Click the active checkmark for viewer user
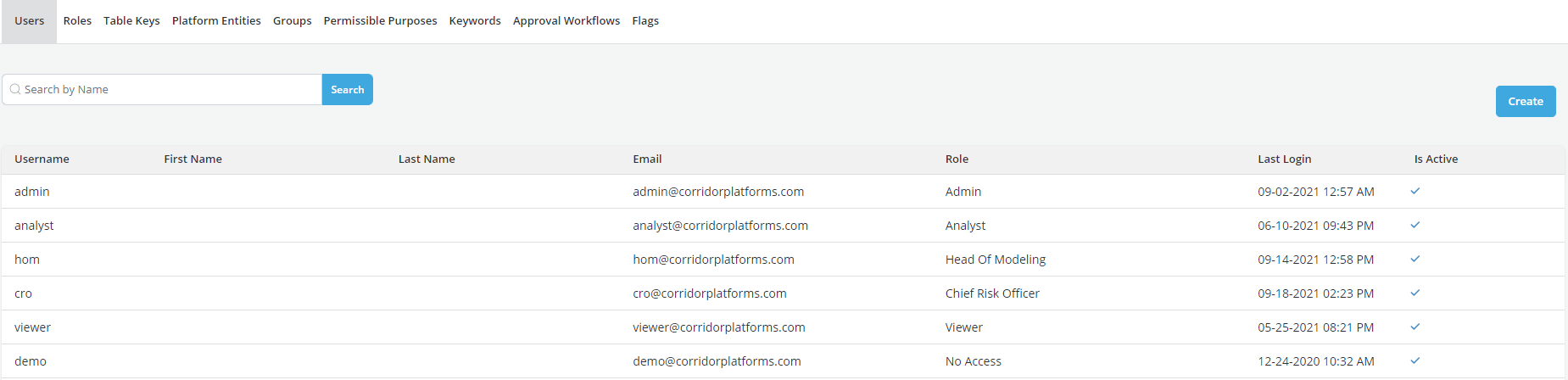Image resolution: width=1568 pixels, height=380 pixels. (x=1415, y=327)
